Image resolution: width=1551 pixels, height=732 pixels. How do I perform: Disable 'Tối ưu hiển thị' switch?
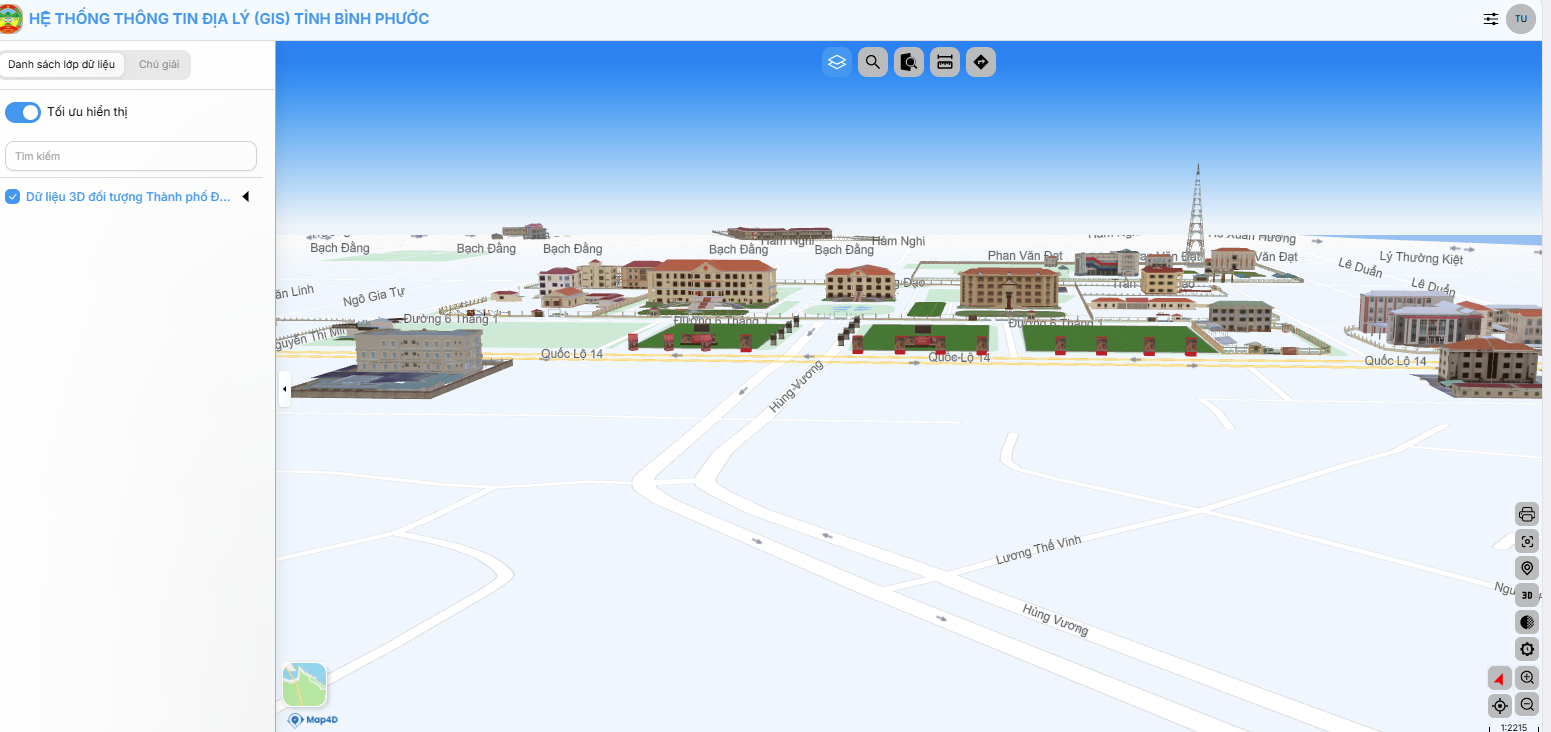pyautogui.click(x=22, y=112)
